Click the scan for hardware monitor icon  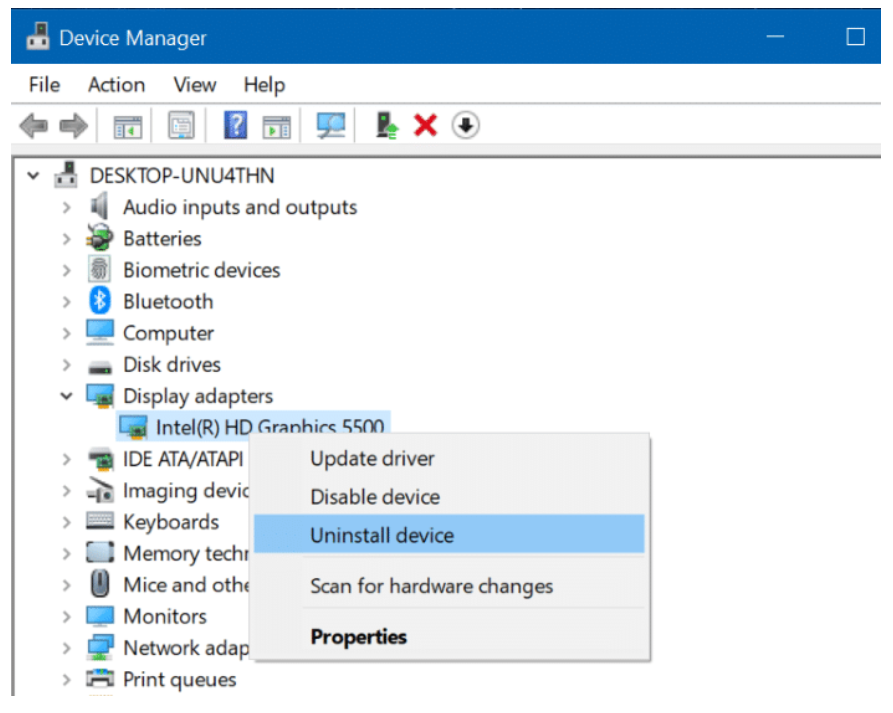tap(331, 125)
